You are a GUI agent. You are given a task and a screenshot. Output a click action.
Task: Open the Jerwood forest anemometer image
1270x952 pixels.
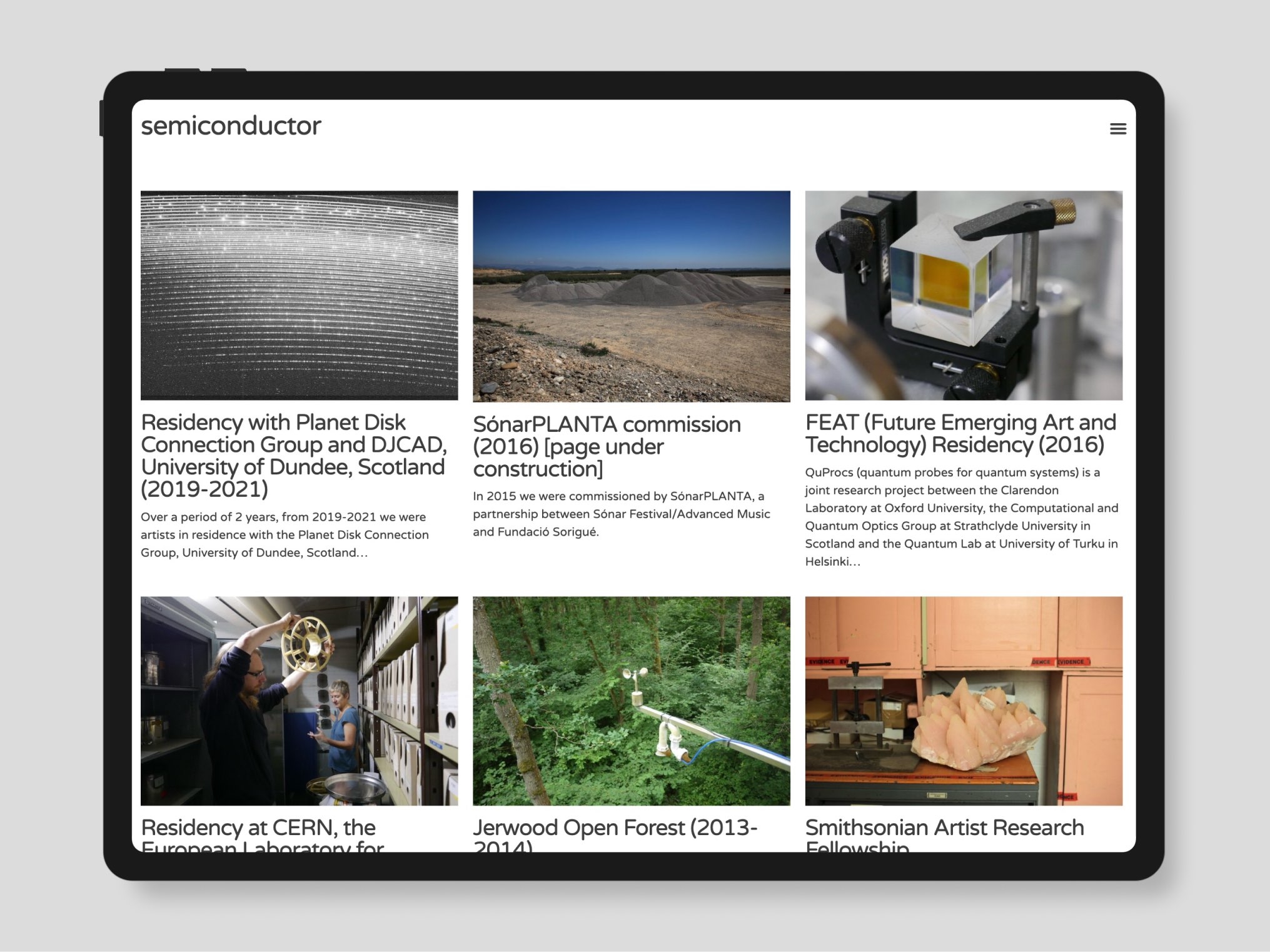pyautogui.click(x=631, y=700)
